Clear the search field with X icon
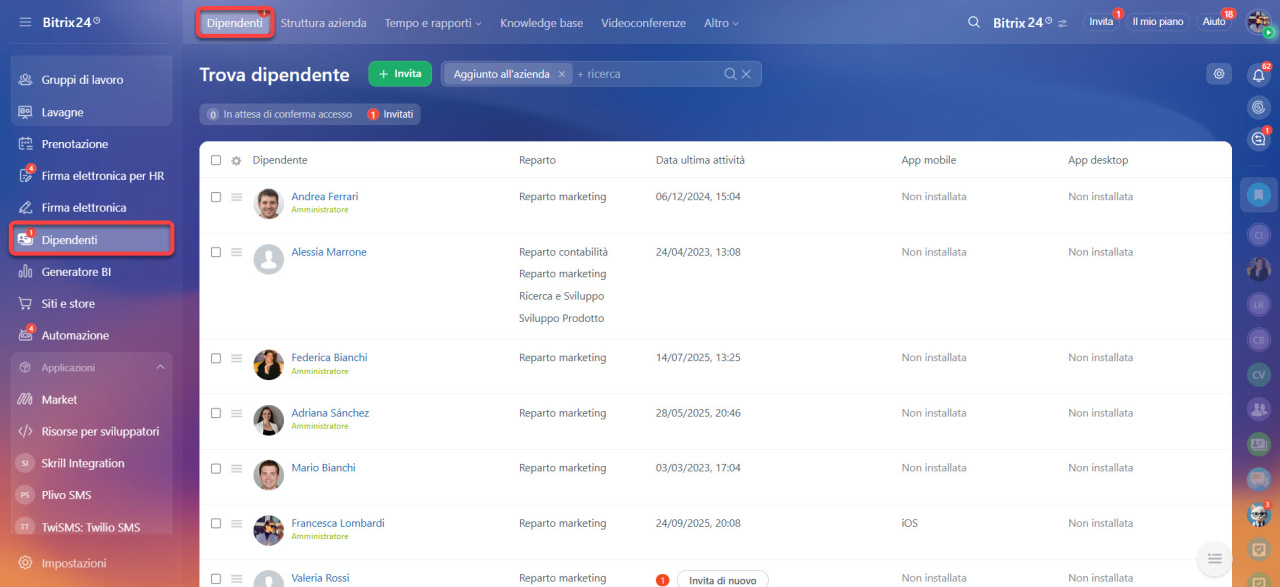 click(746, 74)
